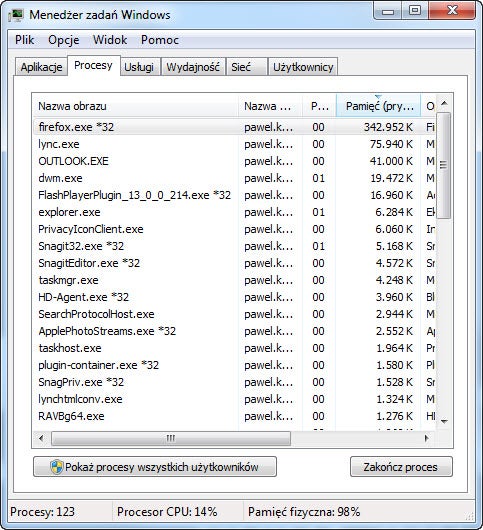Close the Menedżer zadań Windows window
Viewport: 483px width, 530px height.
(452, 11)
